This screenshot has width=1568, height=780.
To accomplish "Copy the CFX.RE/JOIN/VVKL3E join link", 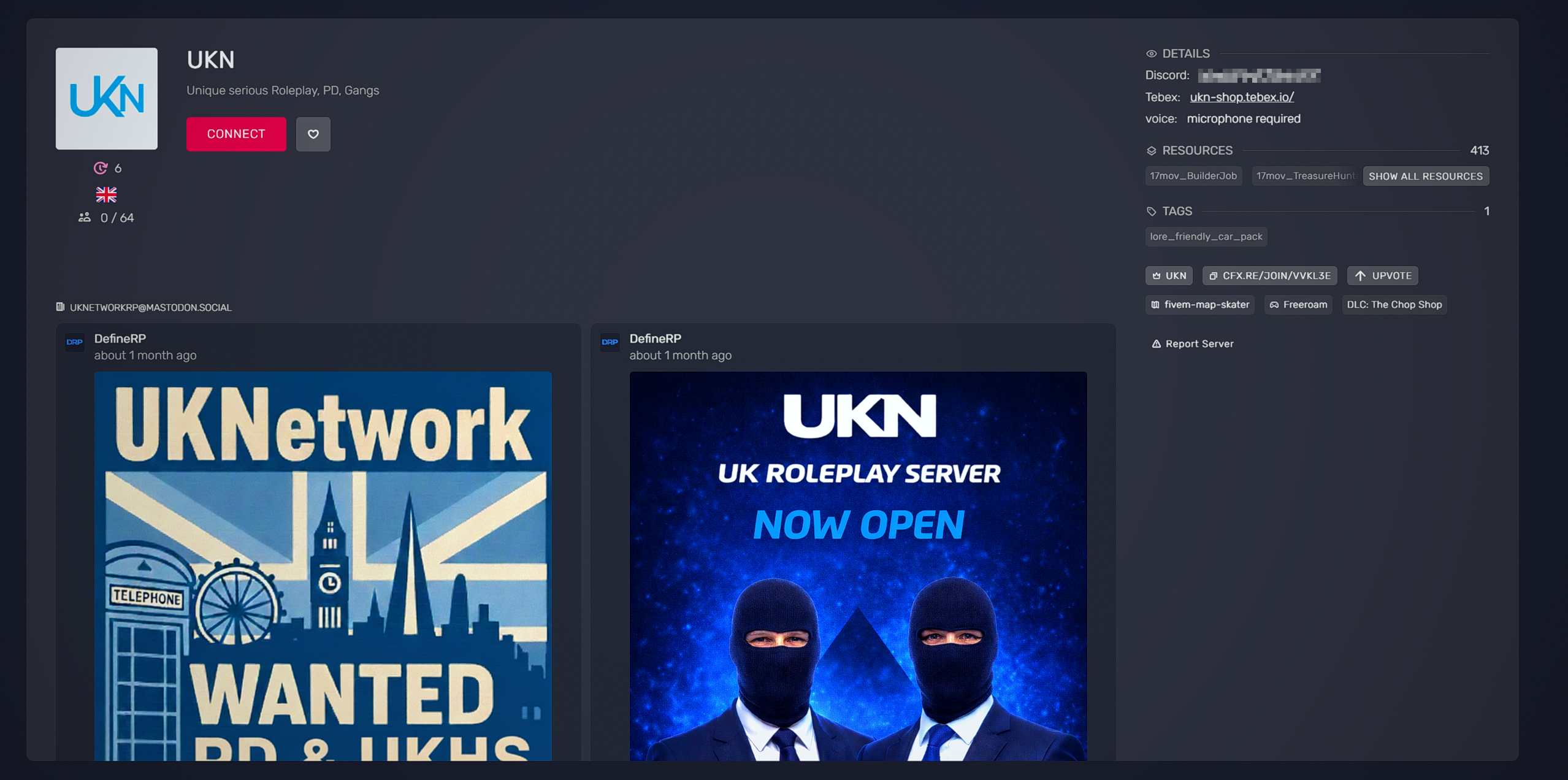I will click(1269, 276).
